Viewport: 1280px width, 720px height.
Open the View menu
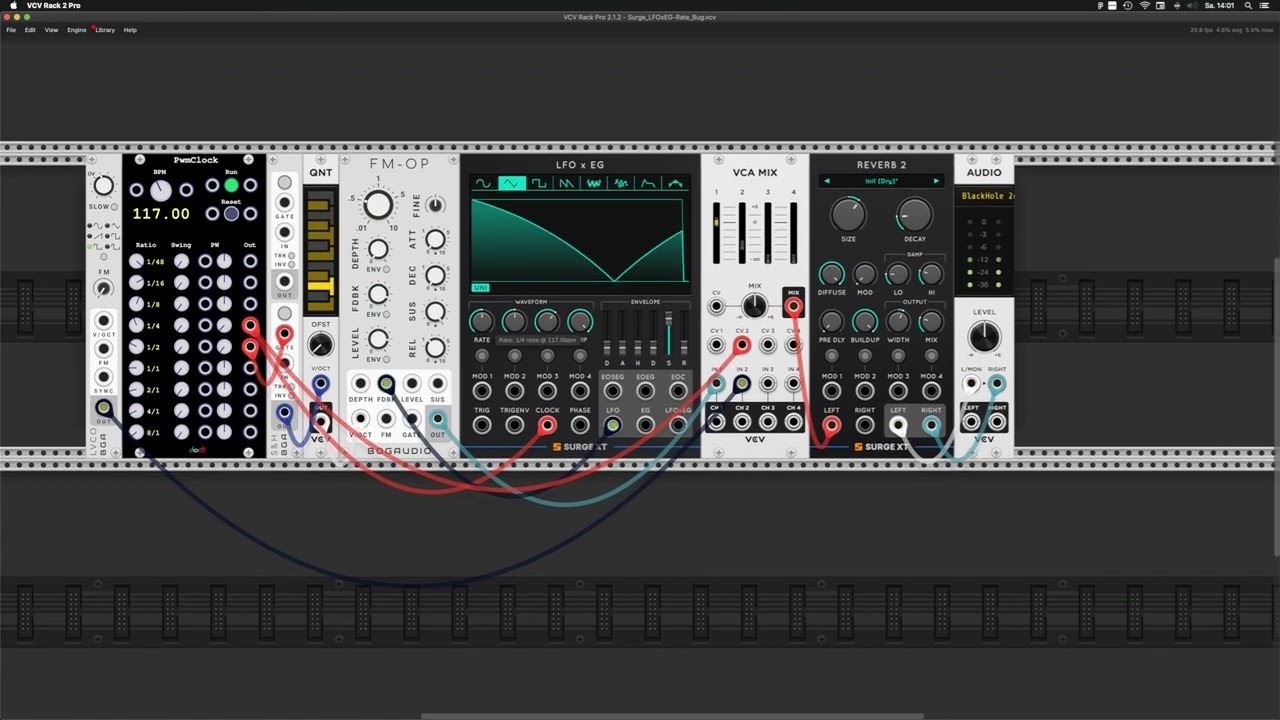[51, 30]
